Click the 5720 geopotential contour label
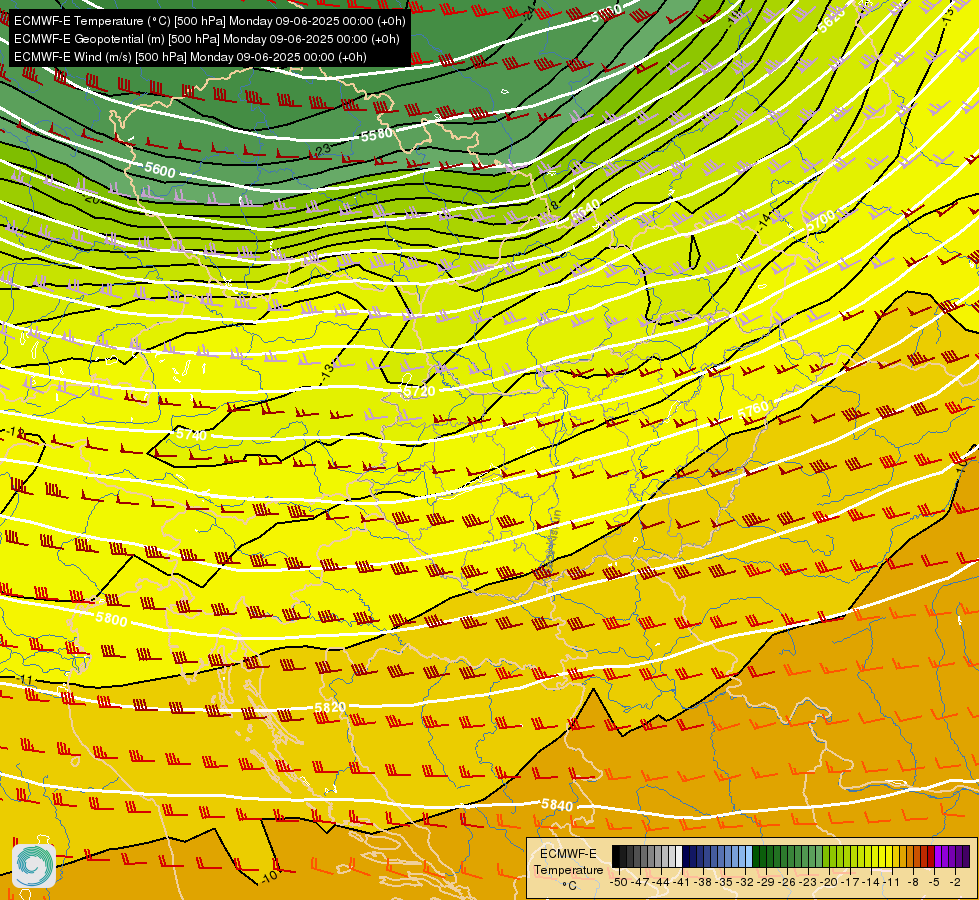Image resolution: width=979 pixels, height=900 pixels. [x=419, y=392]
